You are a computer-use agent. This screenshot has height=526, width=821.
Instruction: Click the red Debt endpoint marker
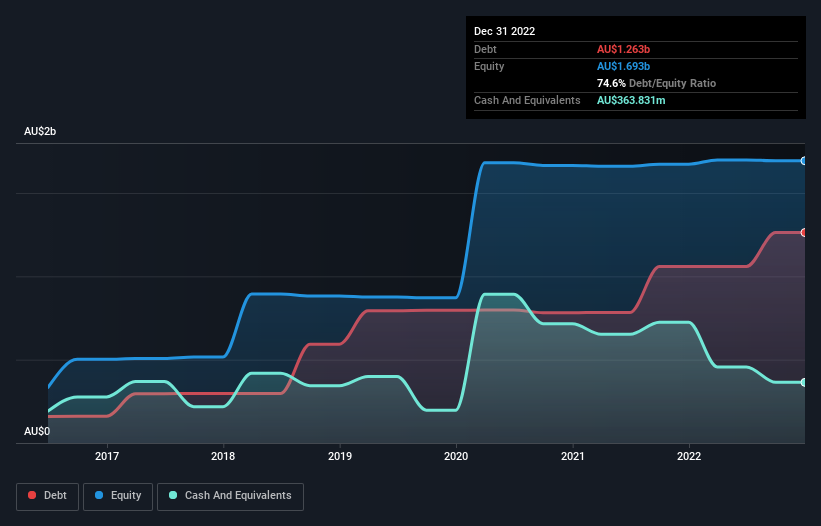point(804,232)
